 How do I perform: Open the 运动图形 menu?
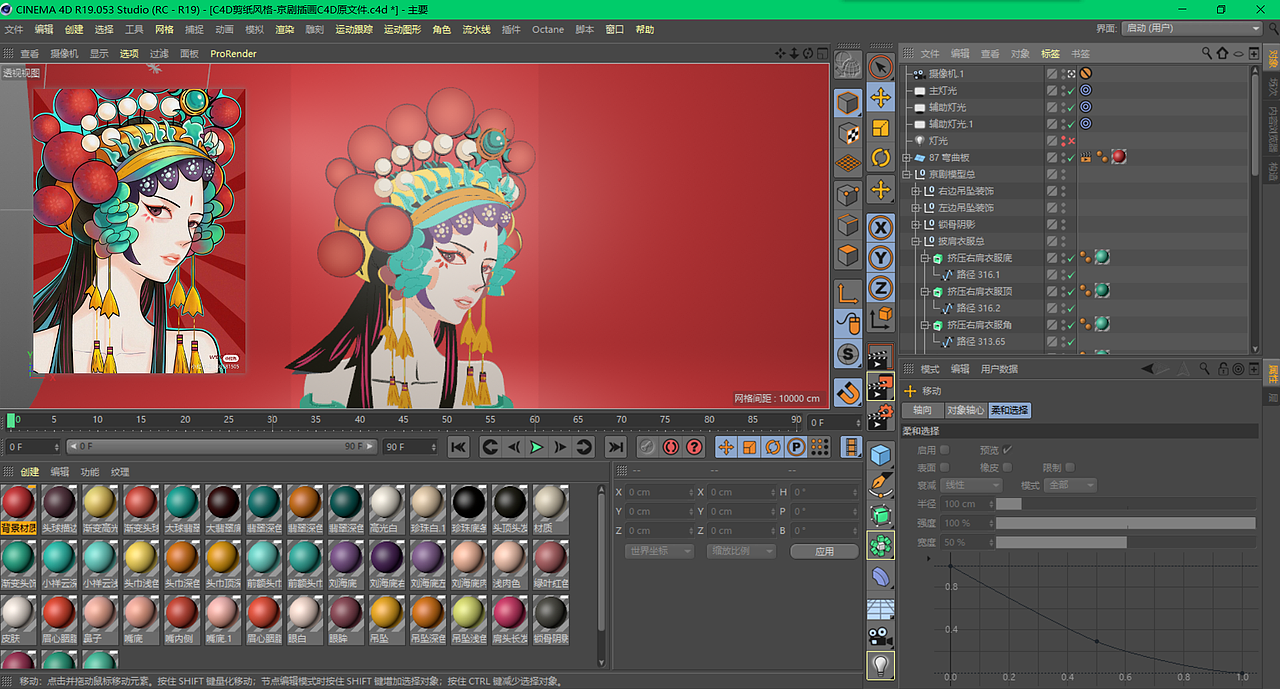[x=402, y=30]
